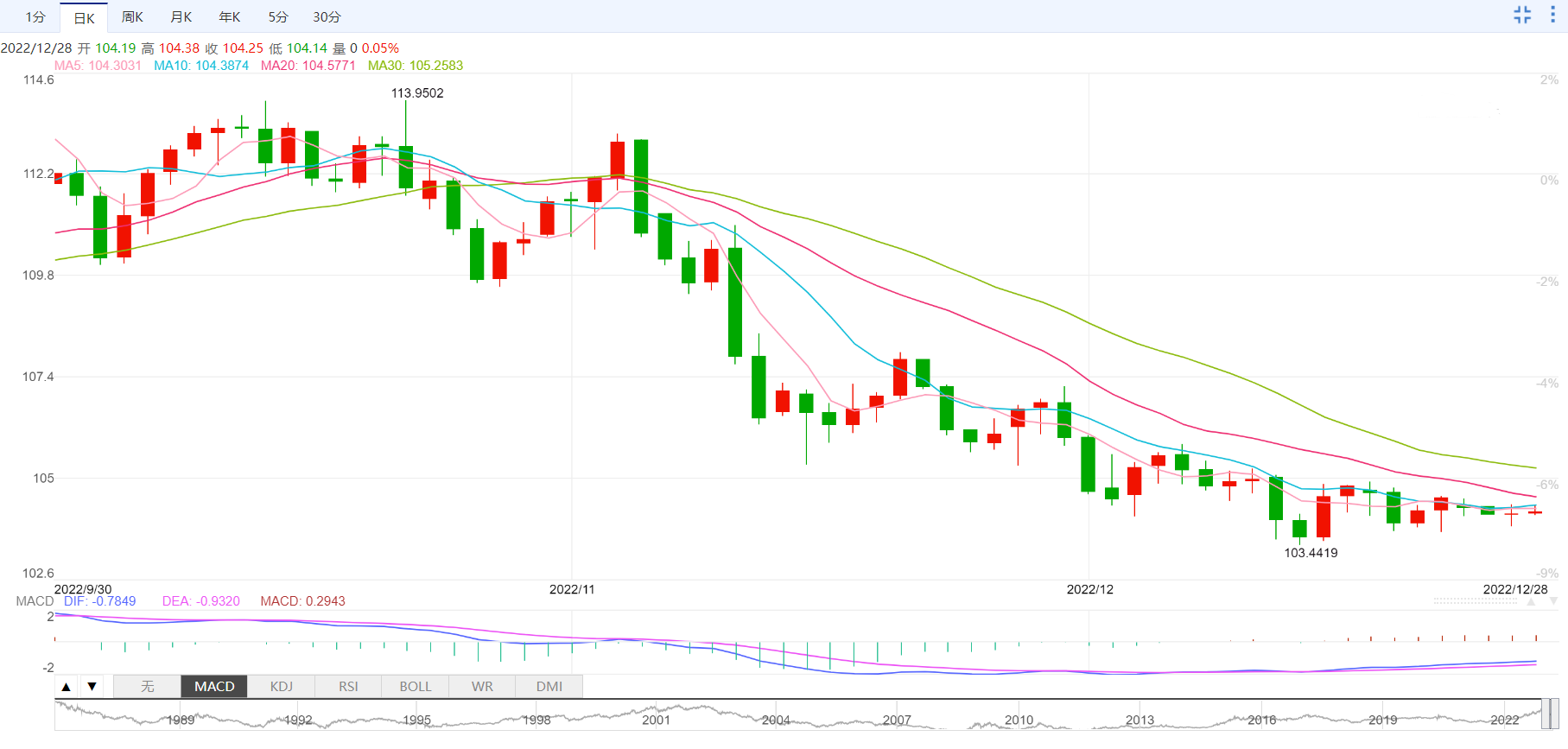Screen dimensions: 1568x749
Task: Open the vertical three-dot more menu
Action: pos(1552,15)
